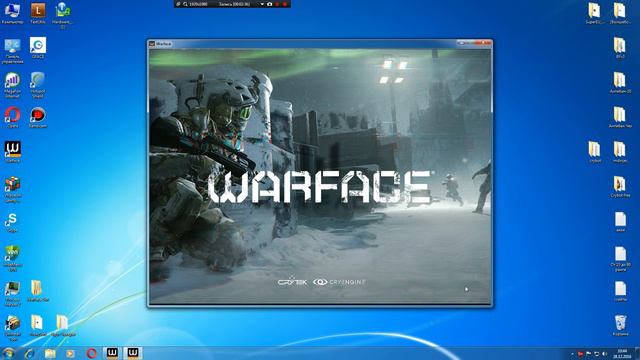Open Windows Explorer from the taskbar
This screenshot has width=640, height=360.
(50, 353)
